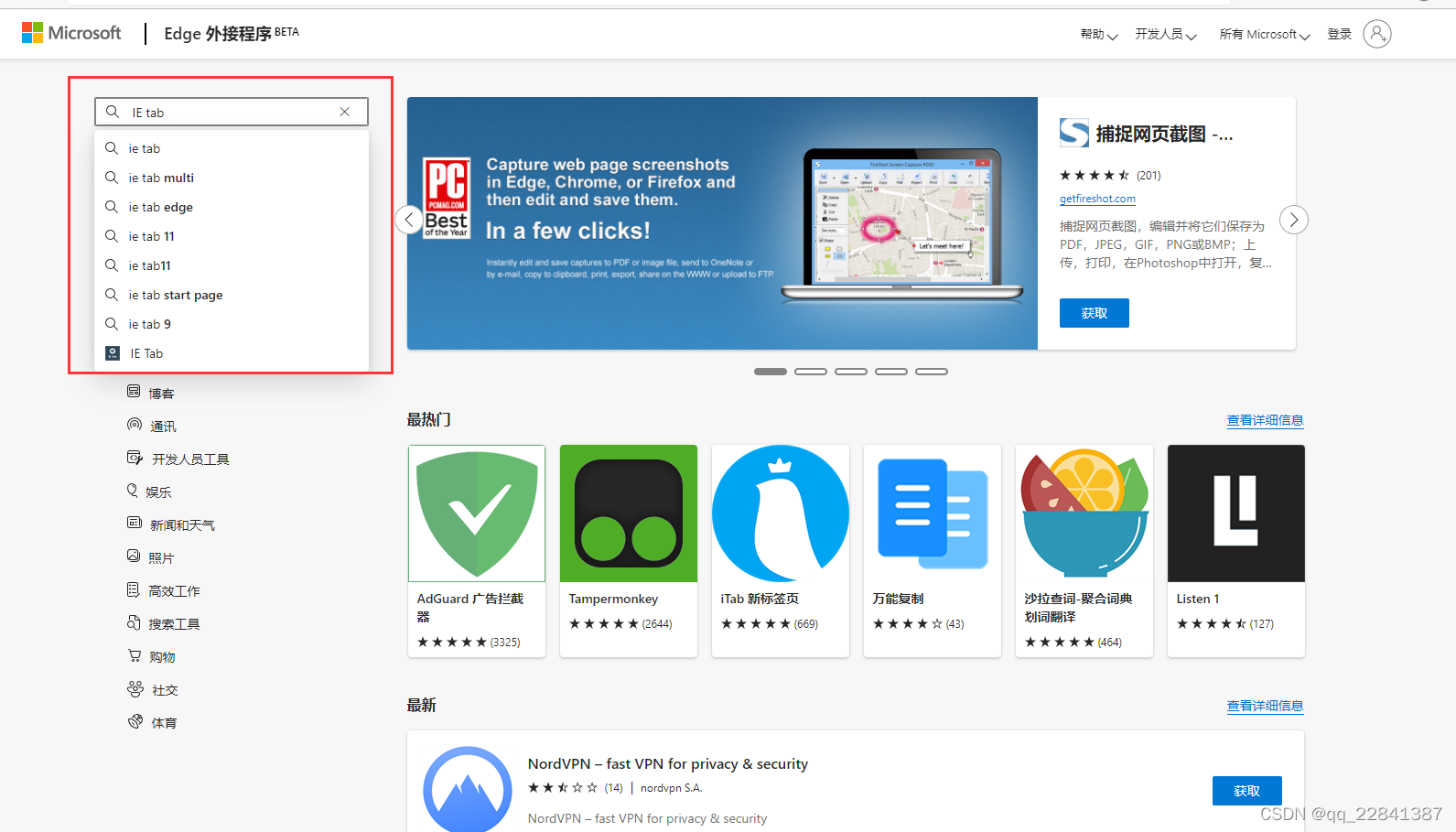Choose suggestion 'ie tab 11'
The width and height of the screenshot is (1456, 832).
(232, 236)
